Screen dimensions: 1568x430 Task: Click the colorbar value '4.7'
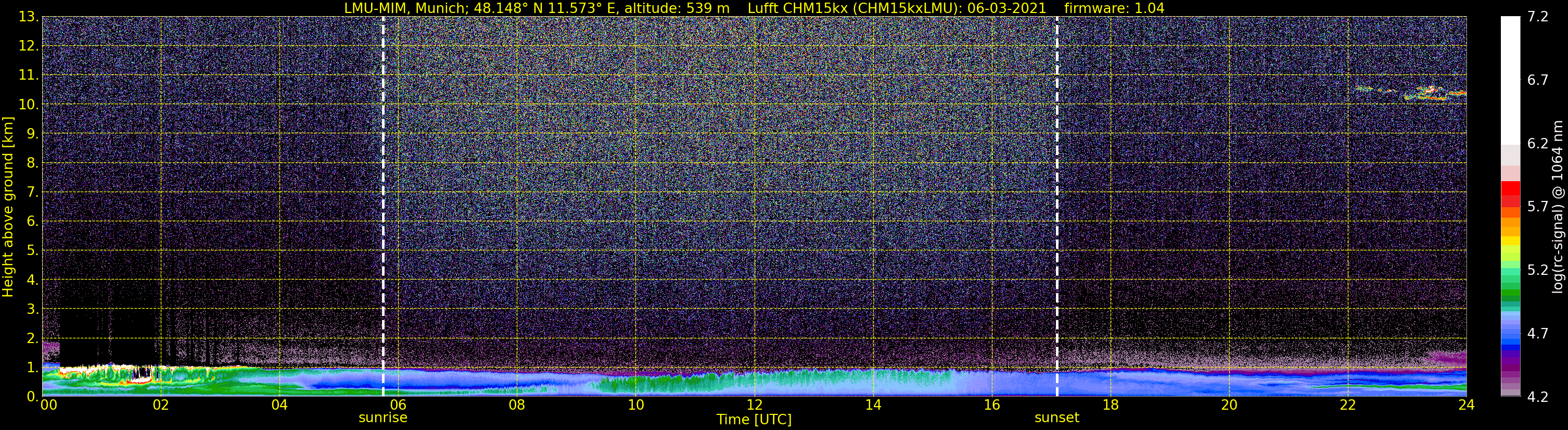[1538, 334]
